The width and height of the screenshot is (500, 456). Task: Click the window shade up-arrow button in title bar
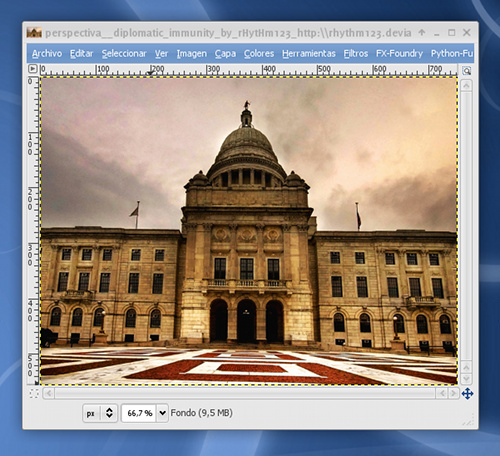point(422,32)
